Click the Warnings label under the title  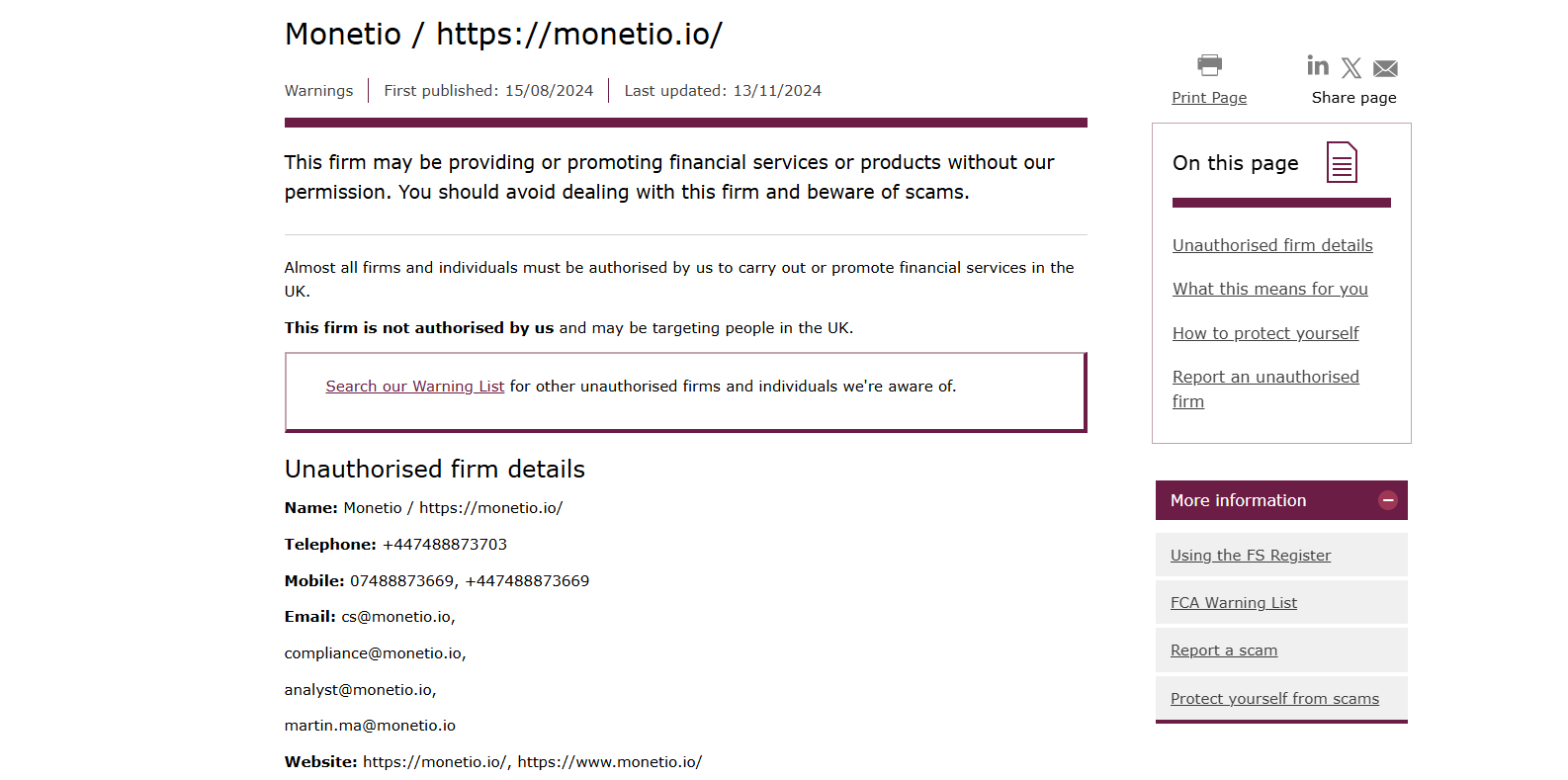click(318, 90)
